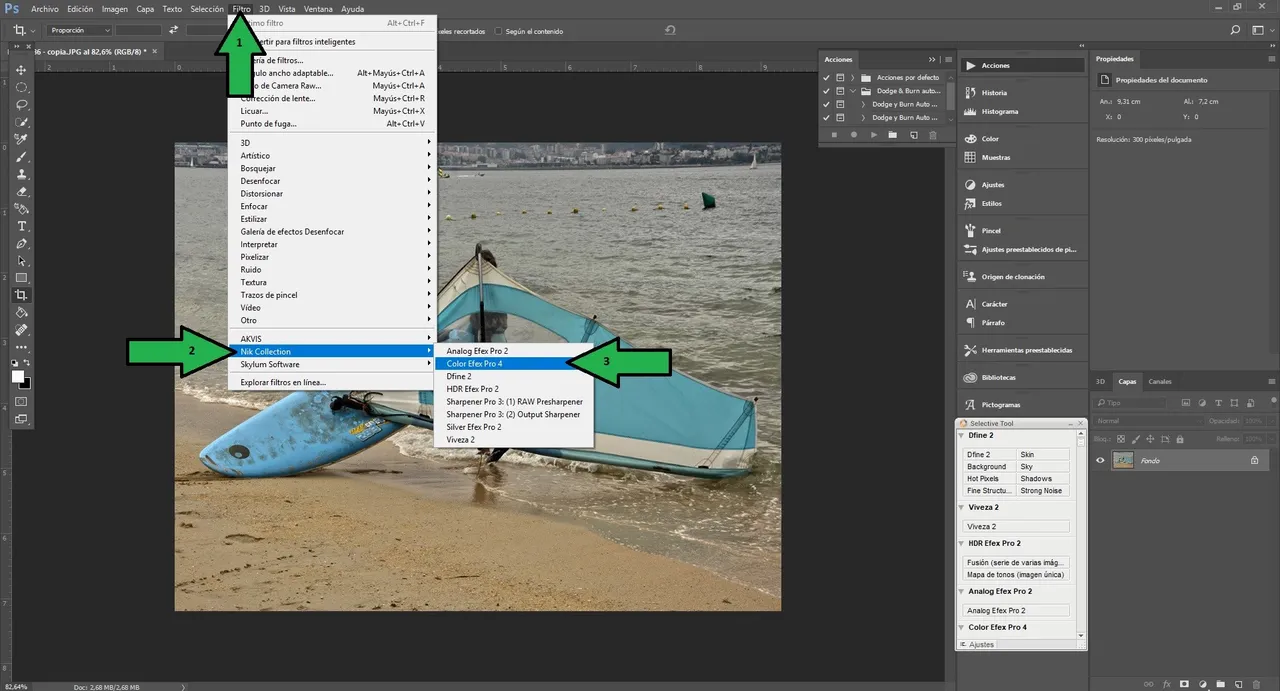The height and width of the screenshot is (691, 1280).
Task: Toggle the Según el contenido checkbox
Action: click(x=498, y=31)
